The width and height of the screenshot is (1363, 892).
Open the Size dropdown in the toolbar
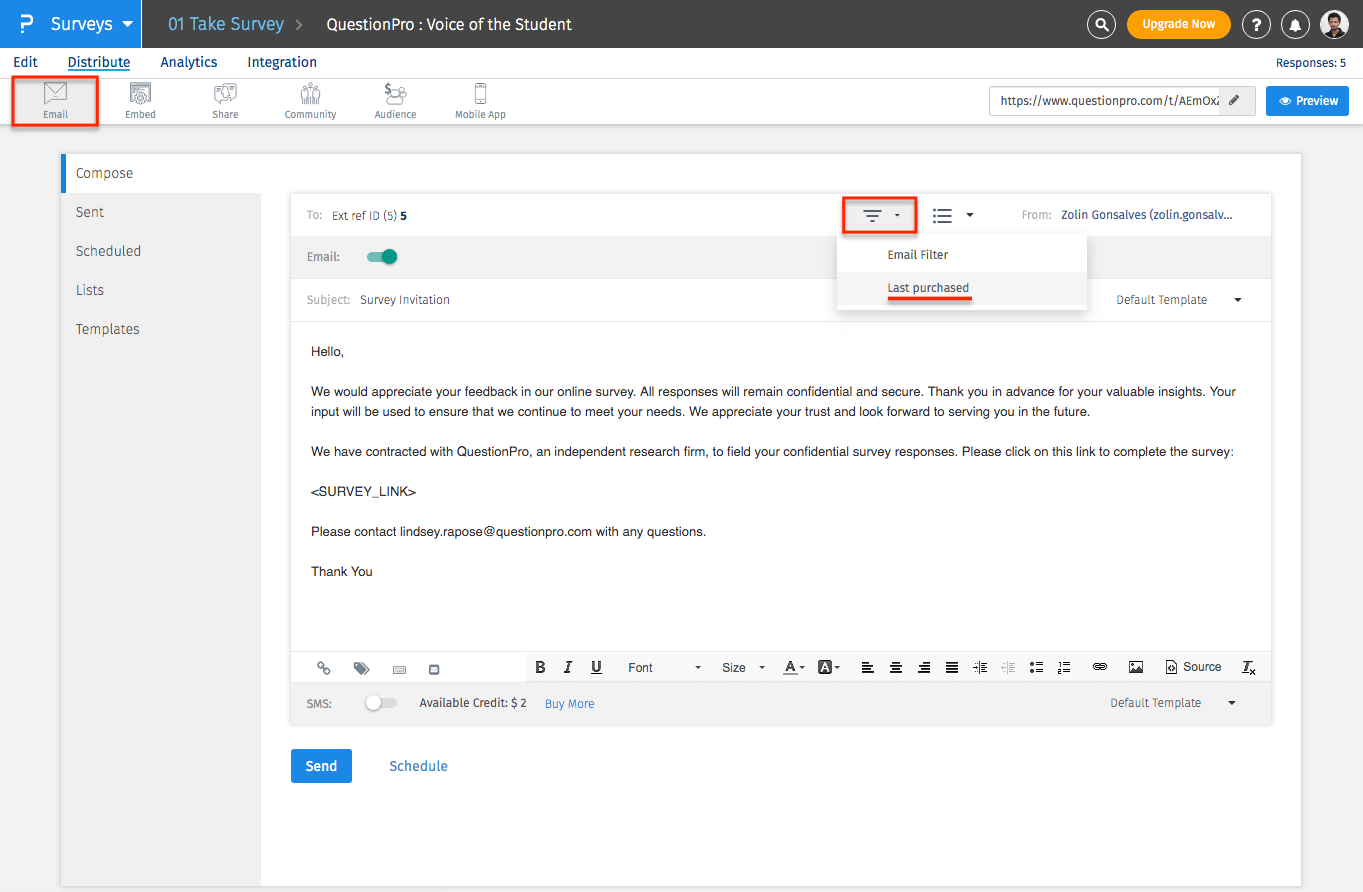click(x=743, y=667)
